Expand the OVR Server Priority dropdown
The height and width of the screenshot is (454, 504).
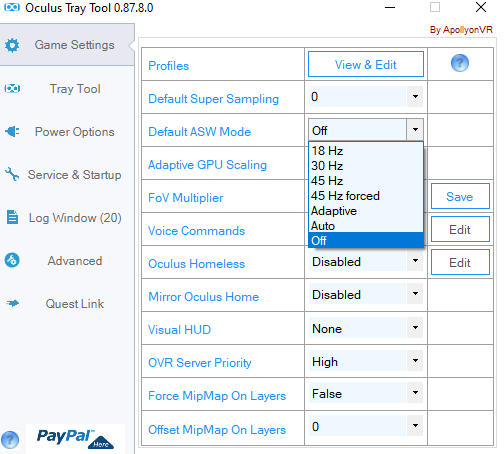click(415, 360)
